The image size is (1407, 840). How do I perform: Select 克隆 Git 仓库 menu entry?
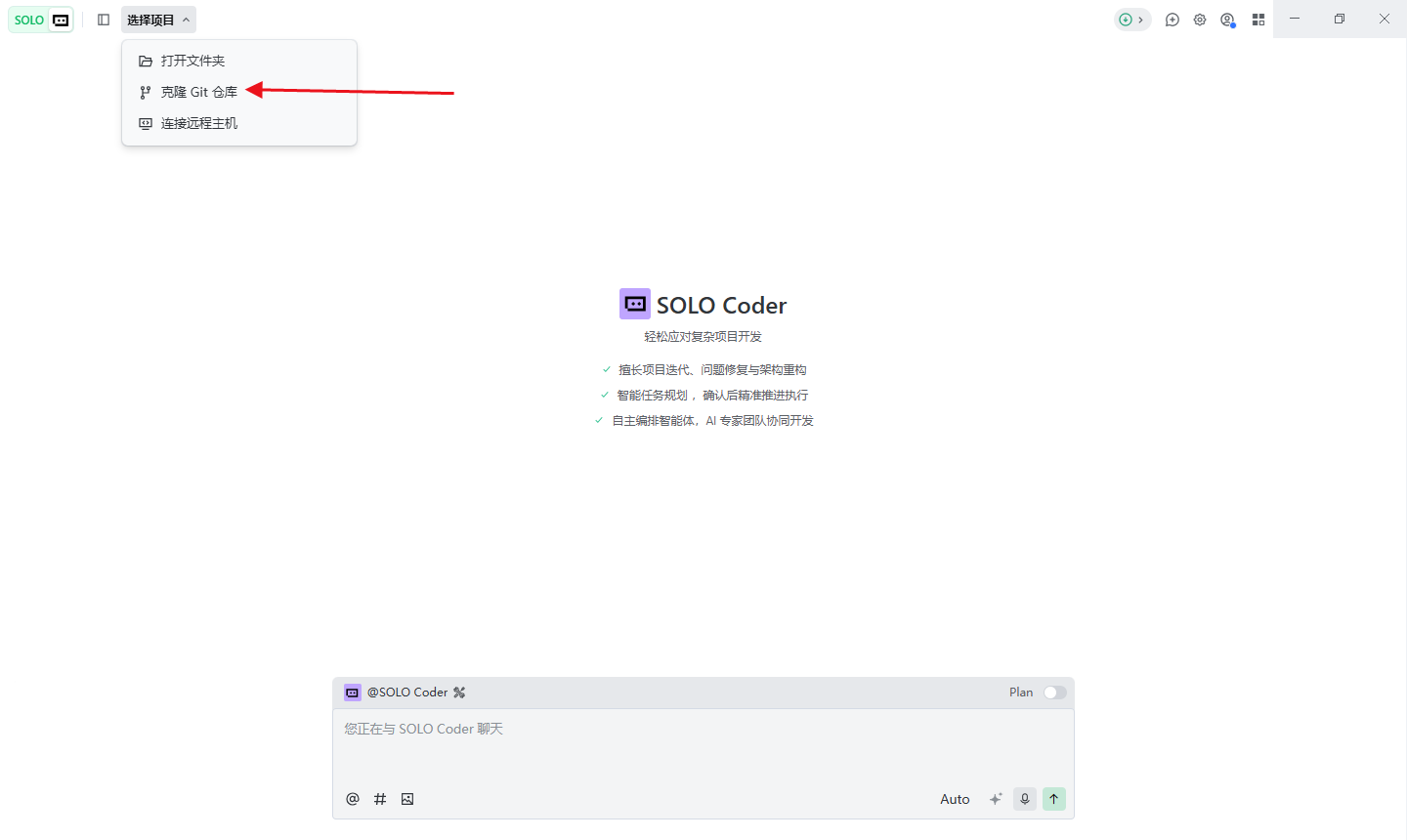[x=239, y=92]
